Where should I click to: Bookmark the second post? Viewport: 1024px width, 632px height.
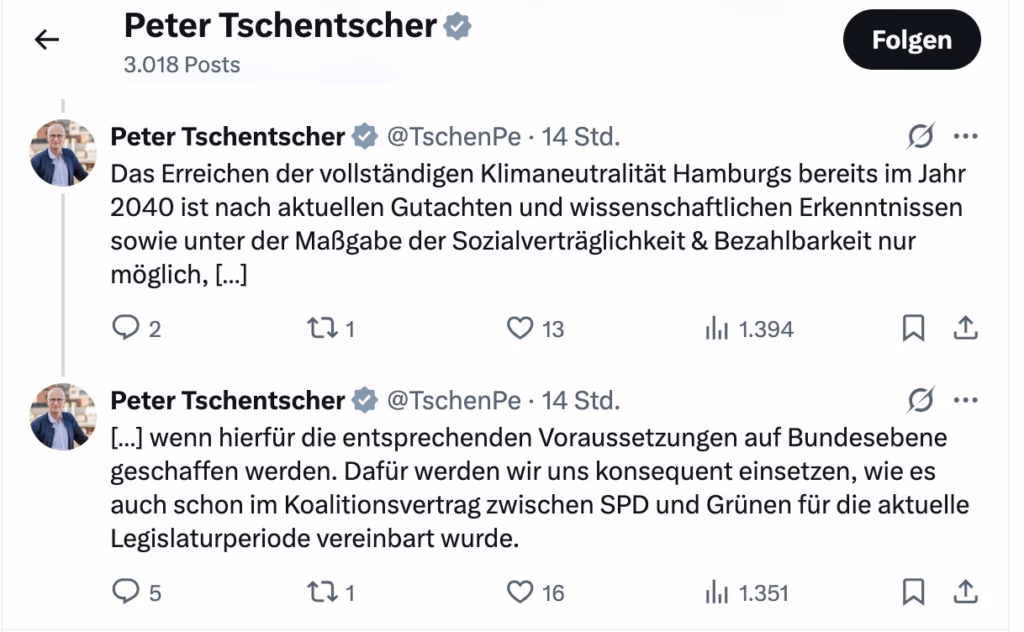[913, 593]
